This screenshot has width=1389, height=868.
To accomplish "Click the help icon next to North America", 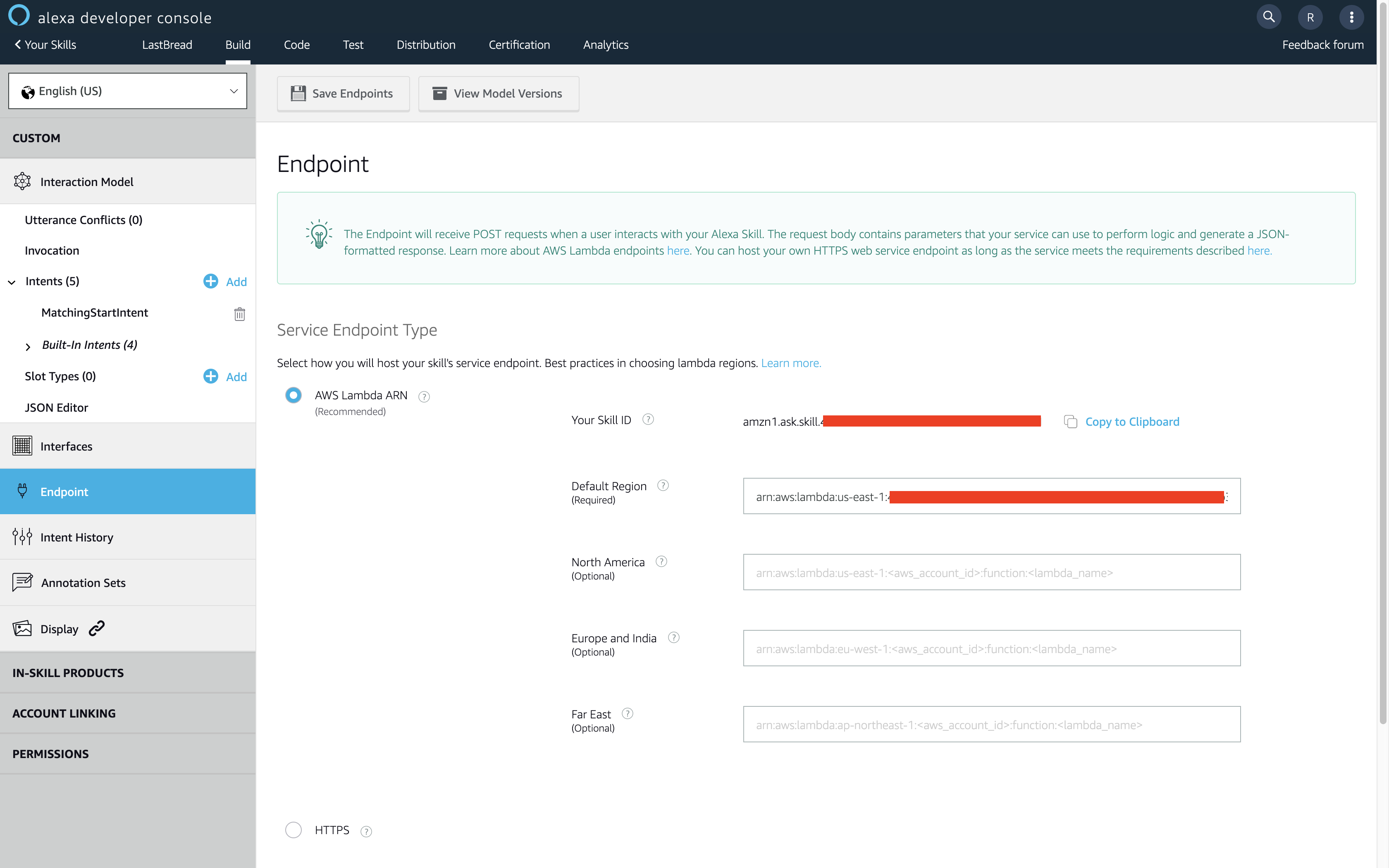I will 661,561.
